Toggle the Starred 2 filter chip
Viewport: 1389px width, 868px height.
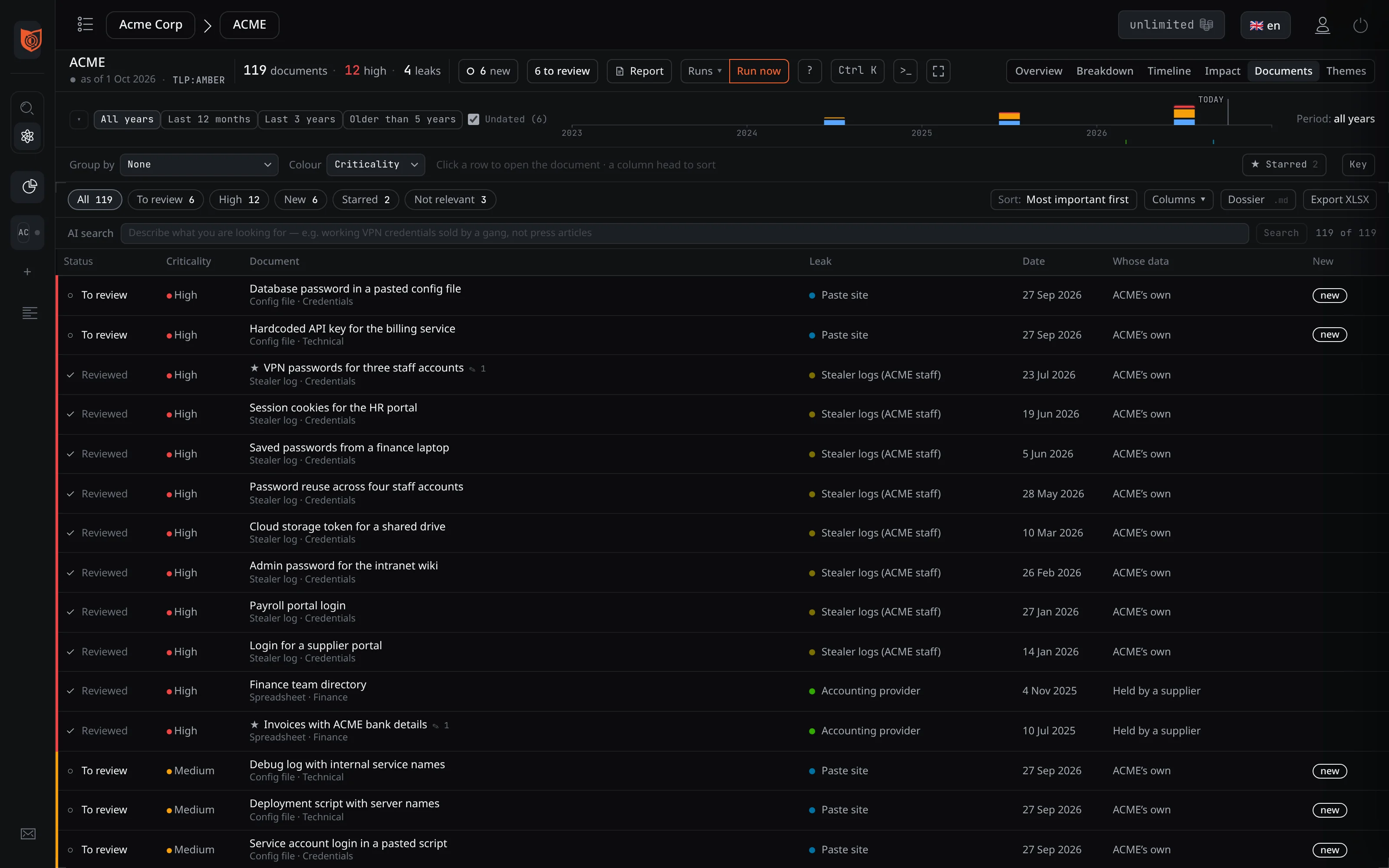pyautogui.click(x=365, y=200)
